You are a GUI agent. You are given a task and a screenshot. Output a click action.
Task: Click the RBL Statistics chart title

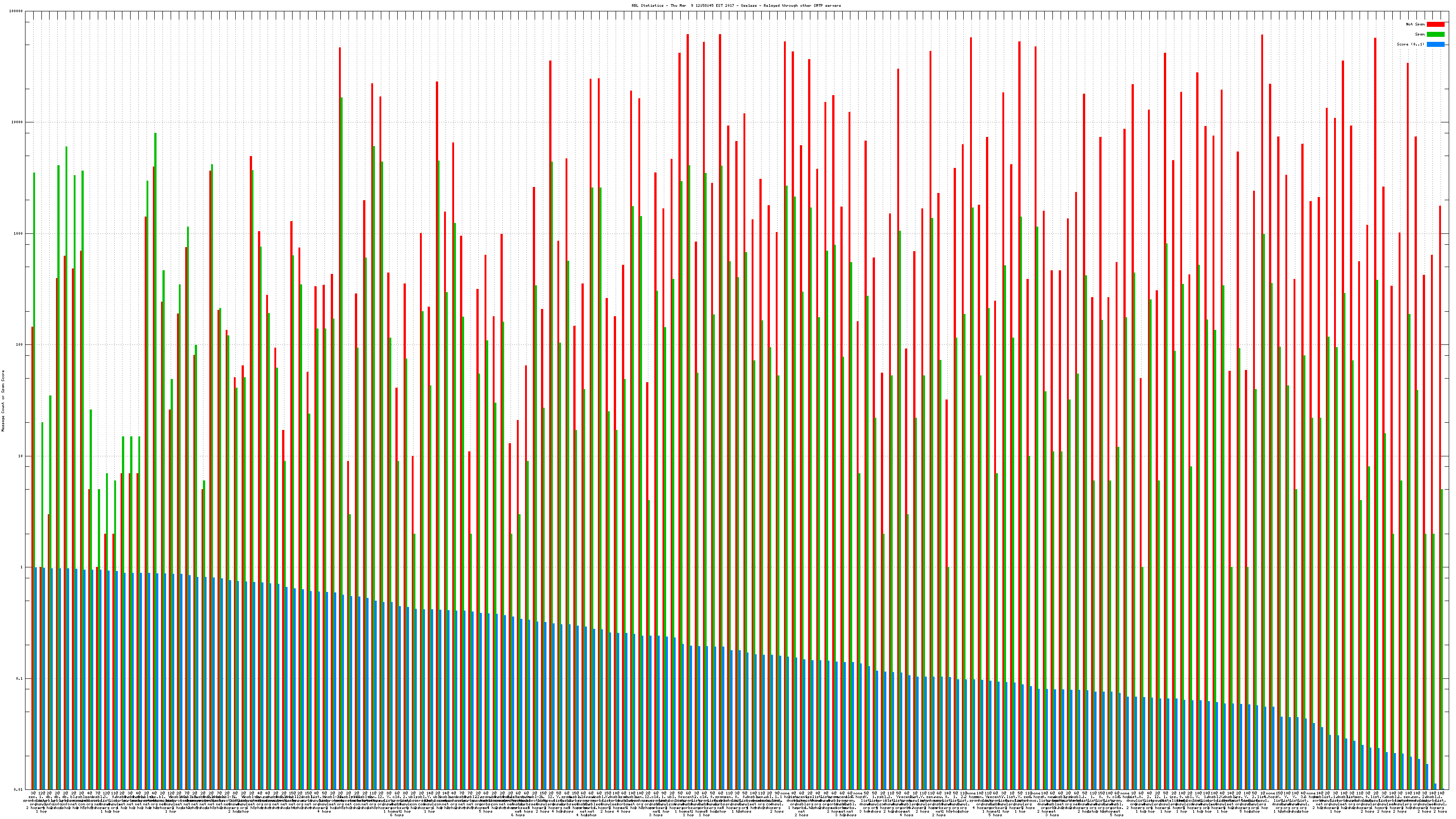coord(736,5)
